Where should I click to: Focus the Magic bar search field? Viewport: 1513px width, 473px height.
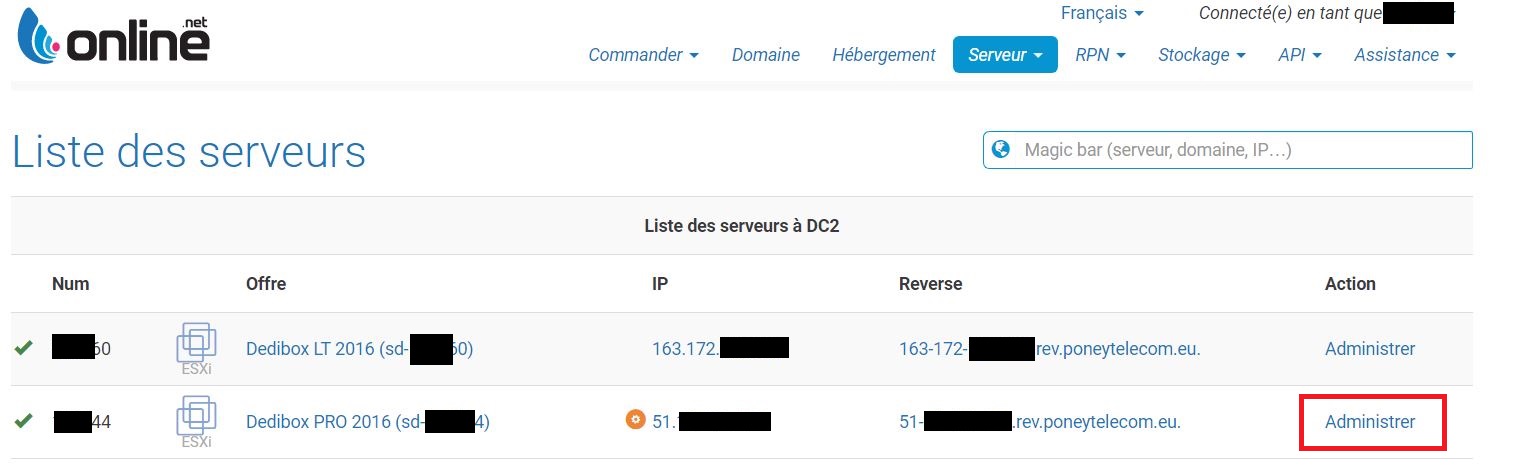point(1228,150)
